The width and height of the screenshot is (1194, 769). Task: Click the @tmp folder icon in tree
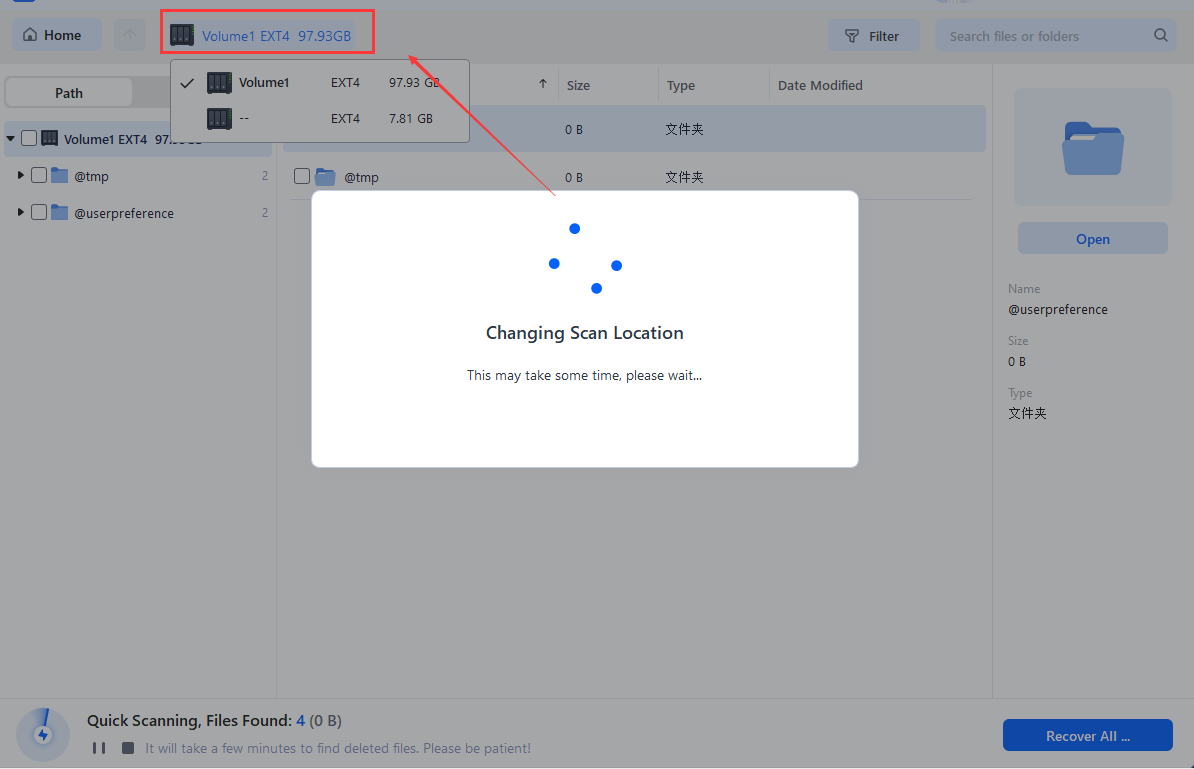click(x=59, y=175)
